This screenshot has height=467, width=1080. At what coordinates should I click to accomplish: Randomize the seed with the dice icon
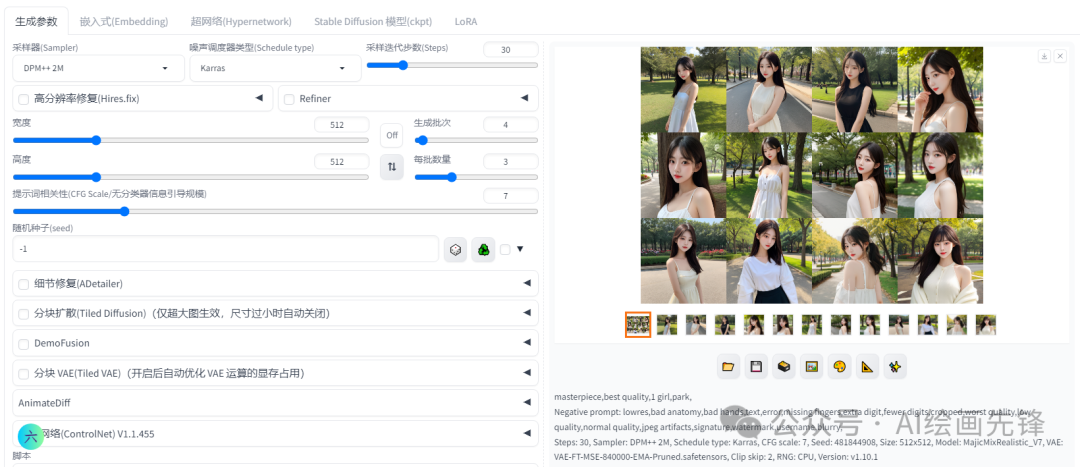pyautogui.click(x=455, y=250)
